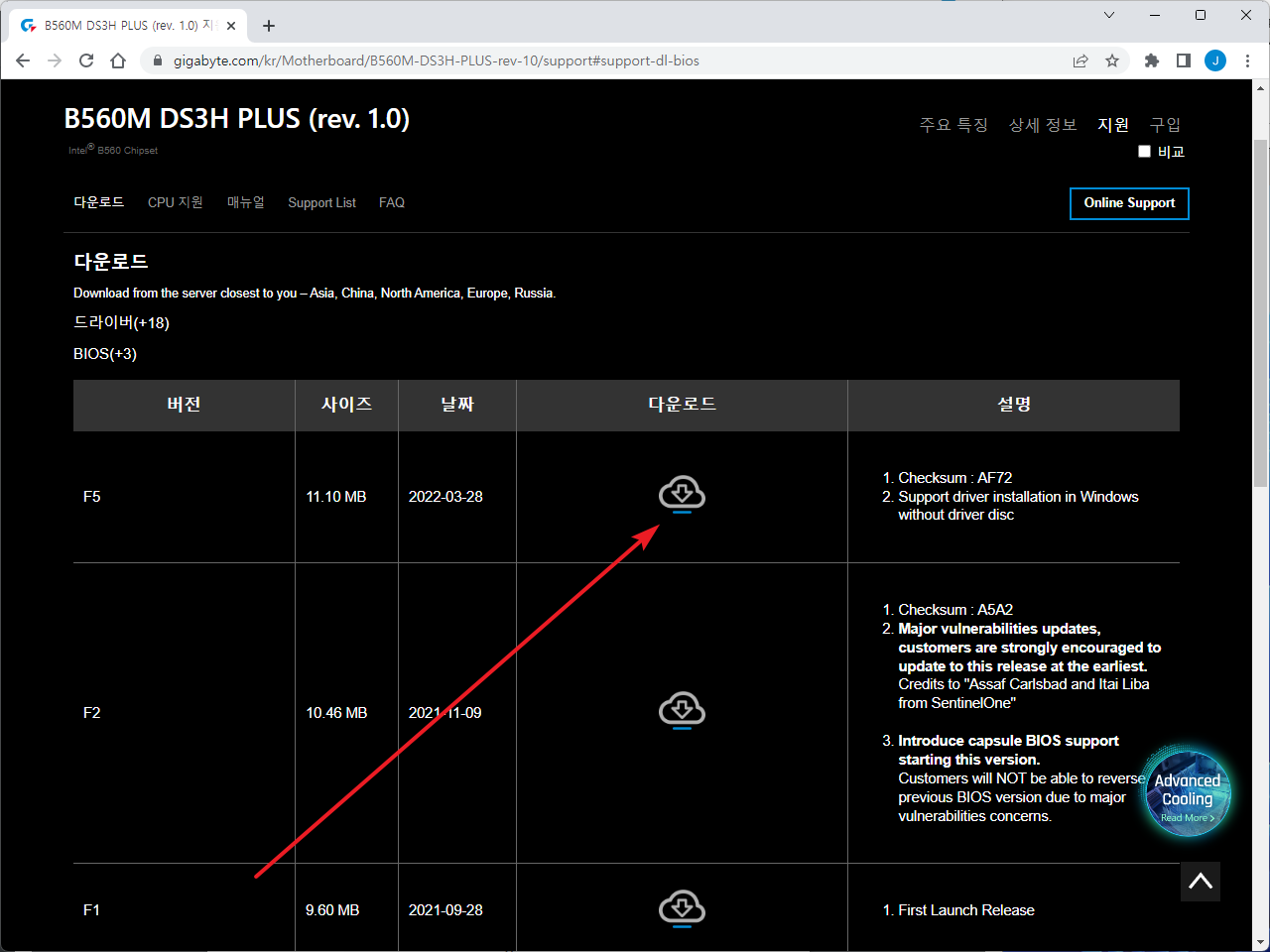This screenshot has width=1270, height=952.
Task: Open the 매뉴얼 tab
Action: (x=245, y=202)
